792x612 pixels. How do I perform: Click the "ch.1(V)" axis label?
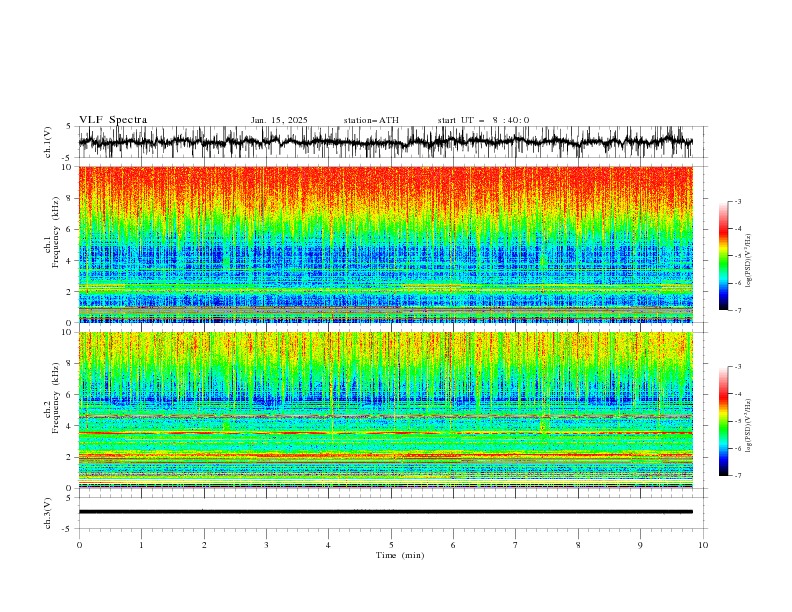48,142
